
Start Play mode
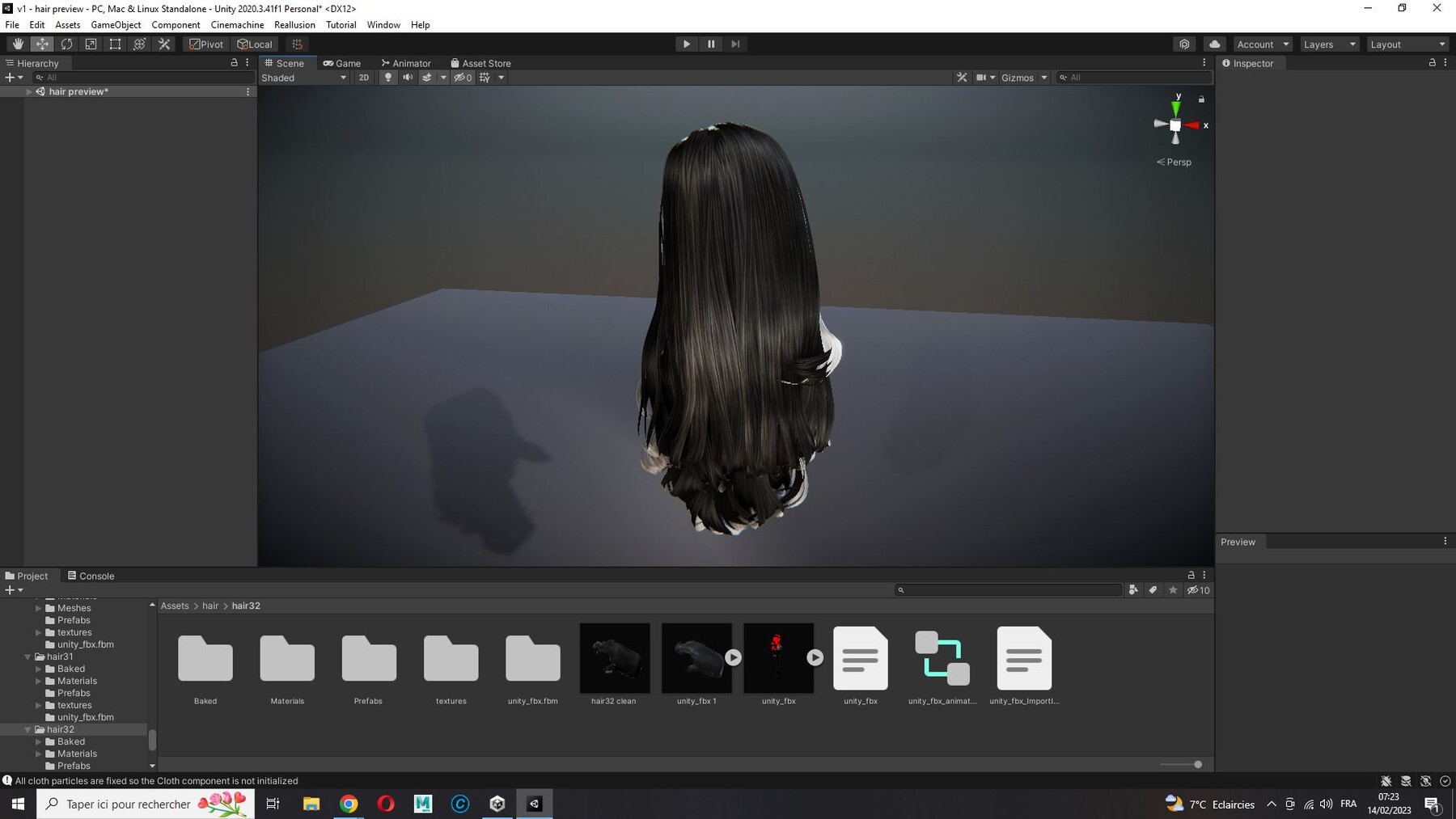[x=687, y=44]
